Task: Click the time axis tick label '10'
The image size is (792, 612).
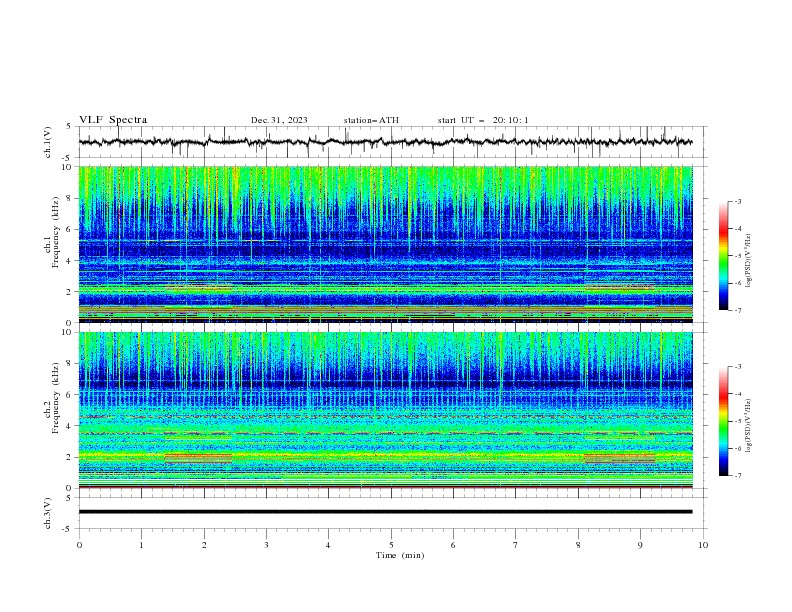Action: tap(703, 545)
